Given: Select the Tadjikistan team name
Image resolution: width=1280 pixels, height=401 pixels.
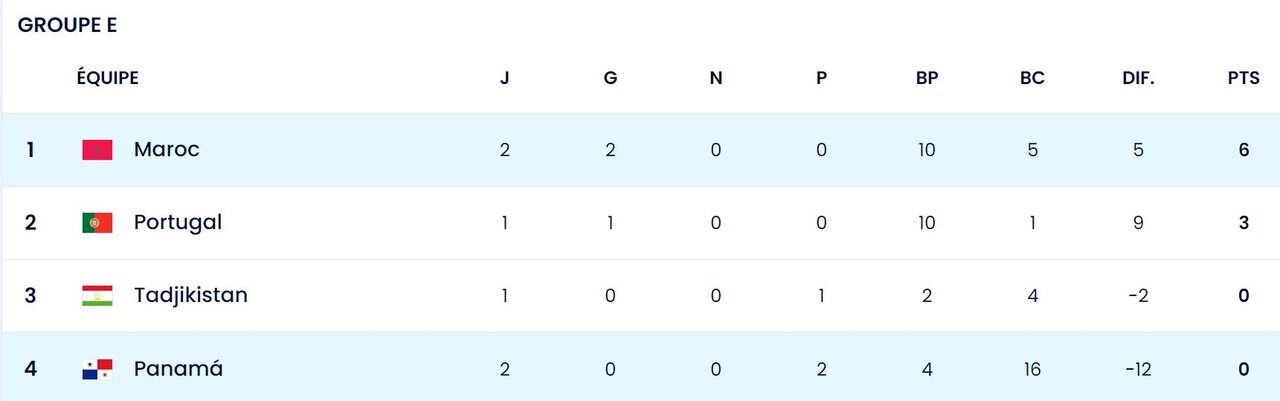Looking at the screenshot, I should (191, 296).
